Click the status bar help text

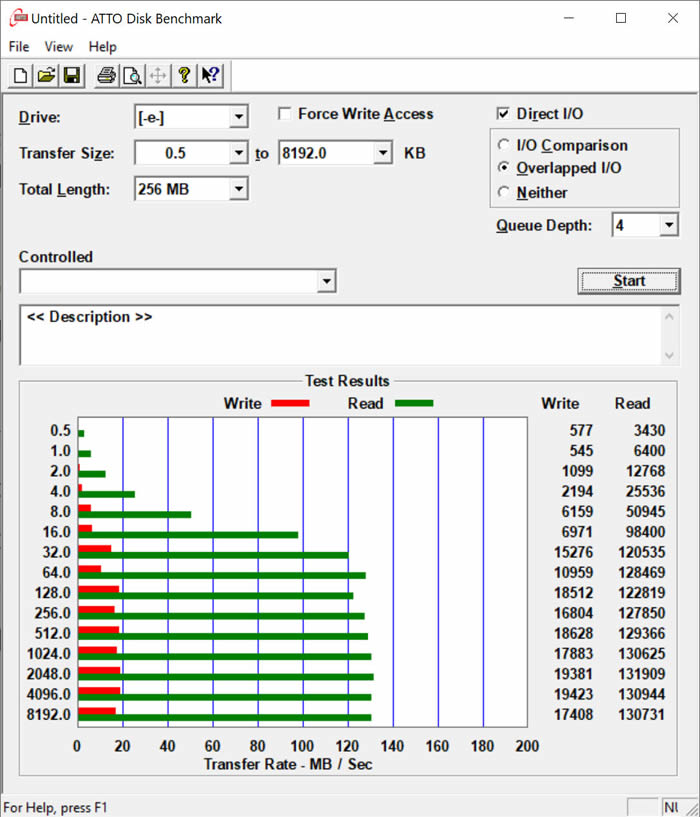pos(55,808)
